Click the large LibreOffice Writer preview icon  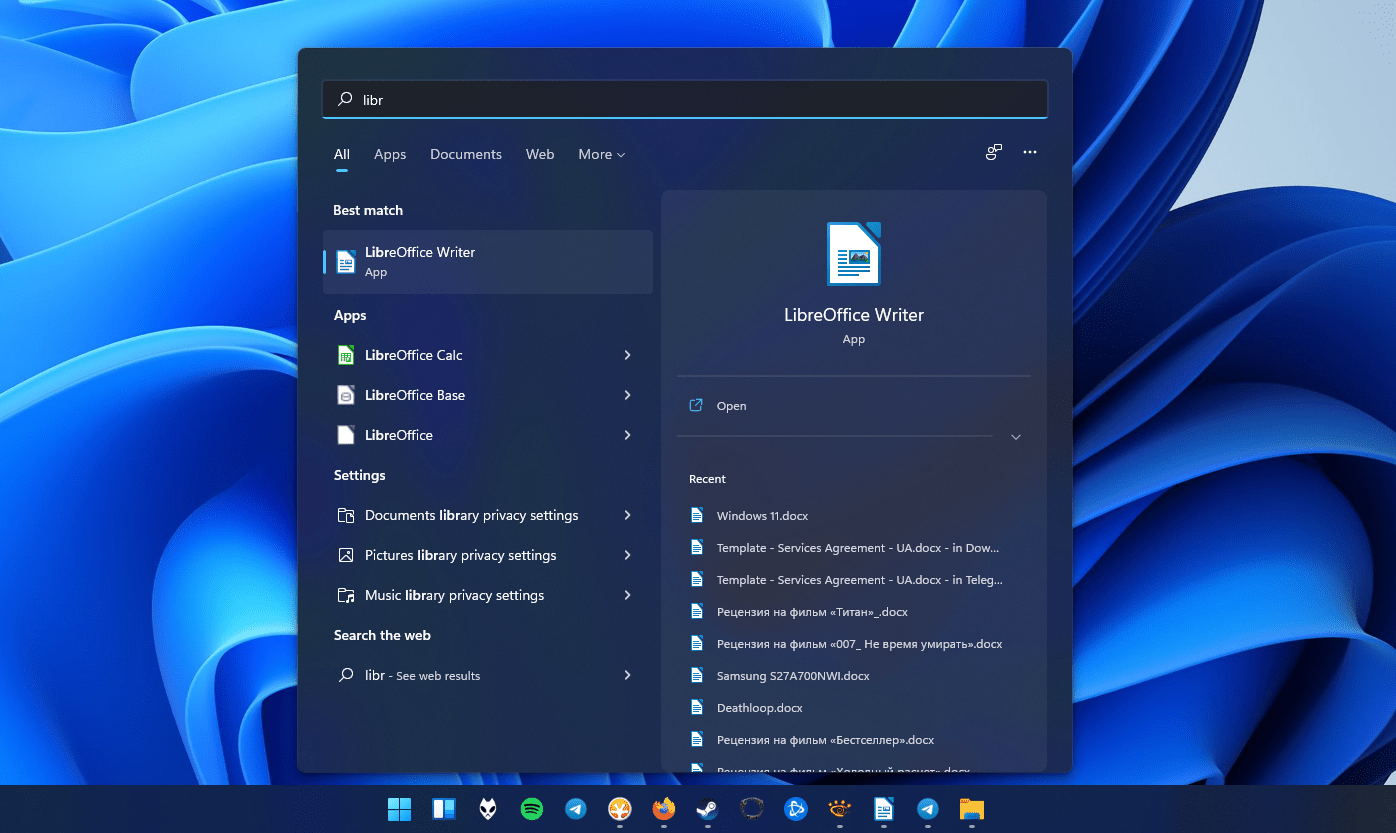[853, 254]
